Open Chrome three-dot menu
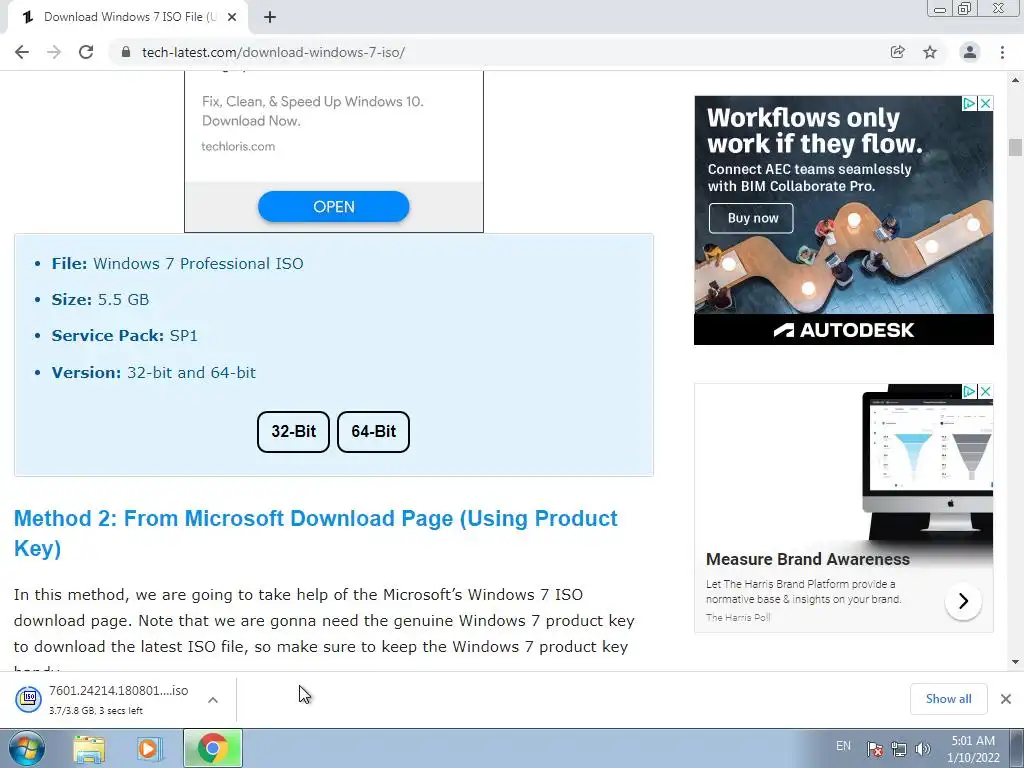This screenshot has width=1024, height=768. tap(1002, 52)
